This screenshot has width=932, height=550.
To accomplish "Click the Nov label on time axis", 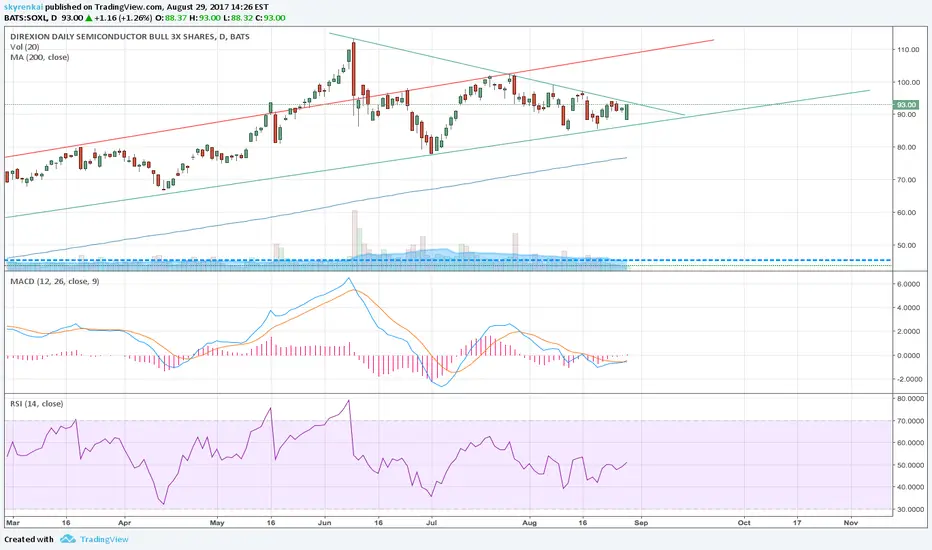I will pos(851,523).
